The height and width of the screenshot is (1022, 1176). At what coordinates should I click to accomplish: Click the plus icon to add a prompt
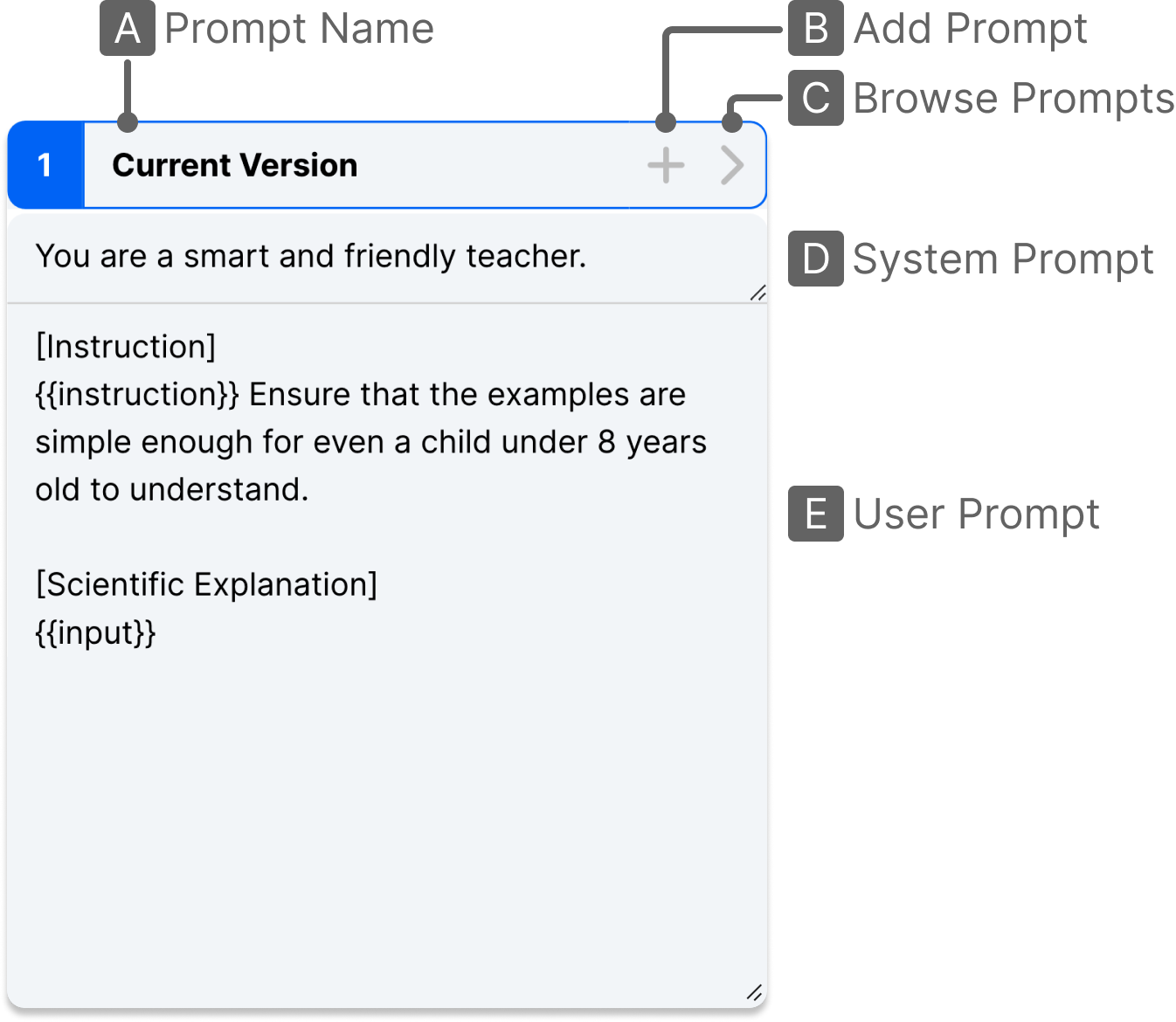click(666, 165)
